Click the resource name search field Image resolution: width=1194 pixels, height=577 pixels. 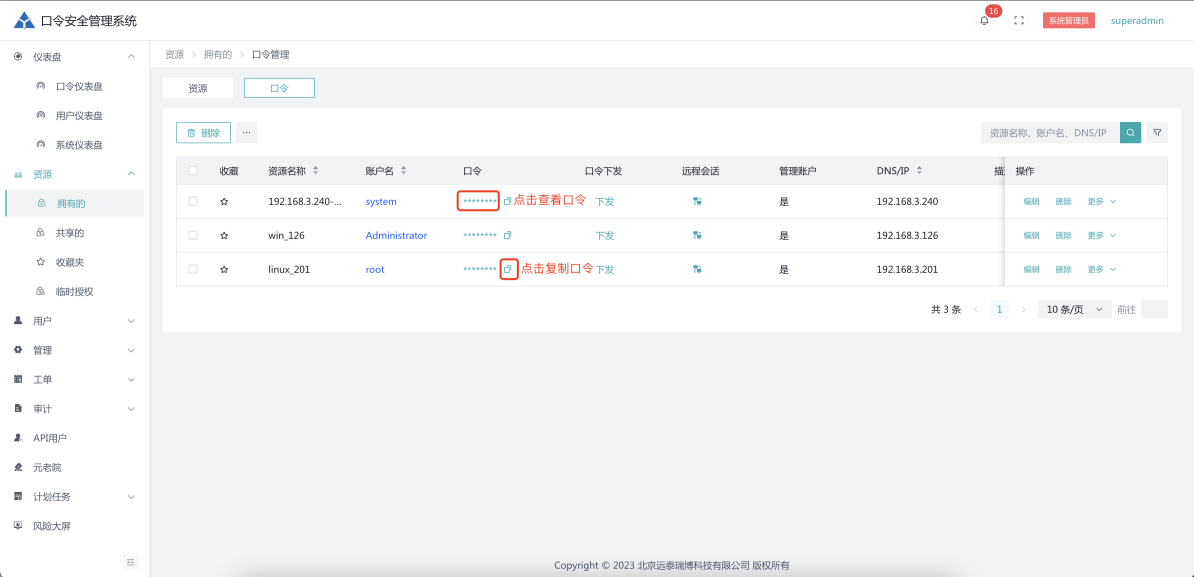1049,132
